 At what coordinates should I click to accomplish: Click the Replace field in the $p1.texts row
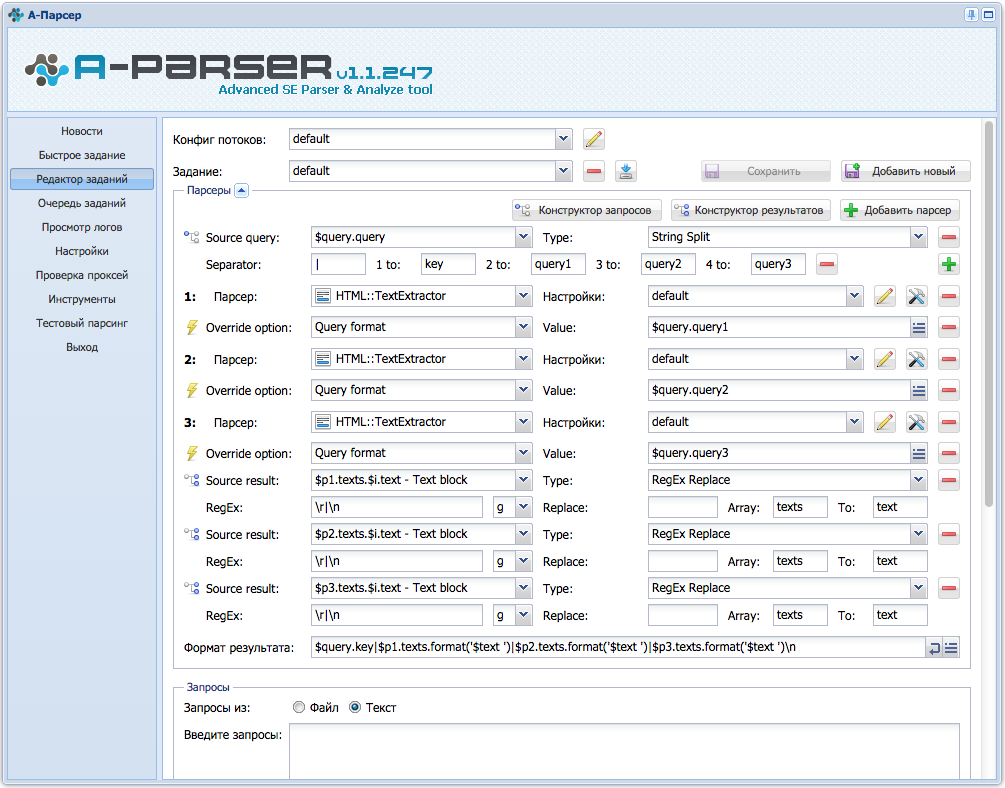point(683,507)
